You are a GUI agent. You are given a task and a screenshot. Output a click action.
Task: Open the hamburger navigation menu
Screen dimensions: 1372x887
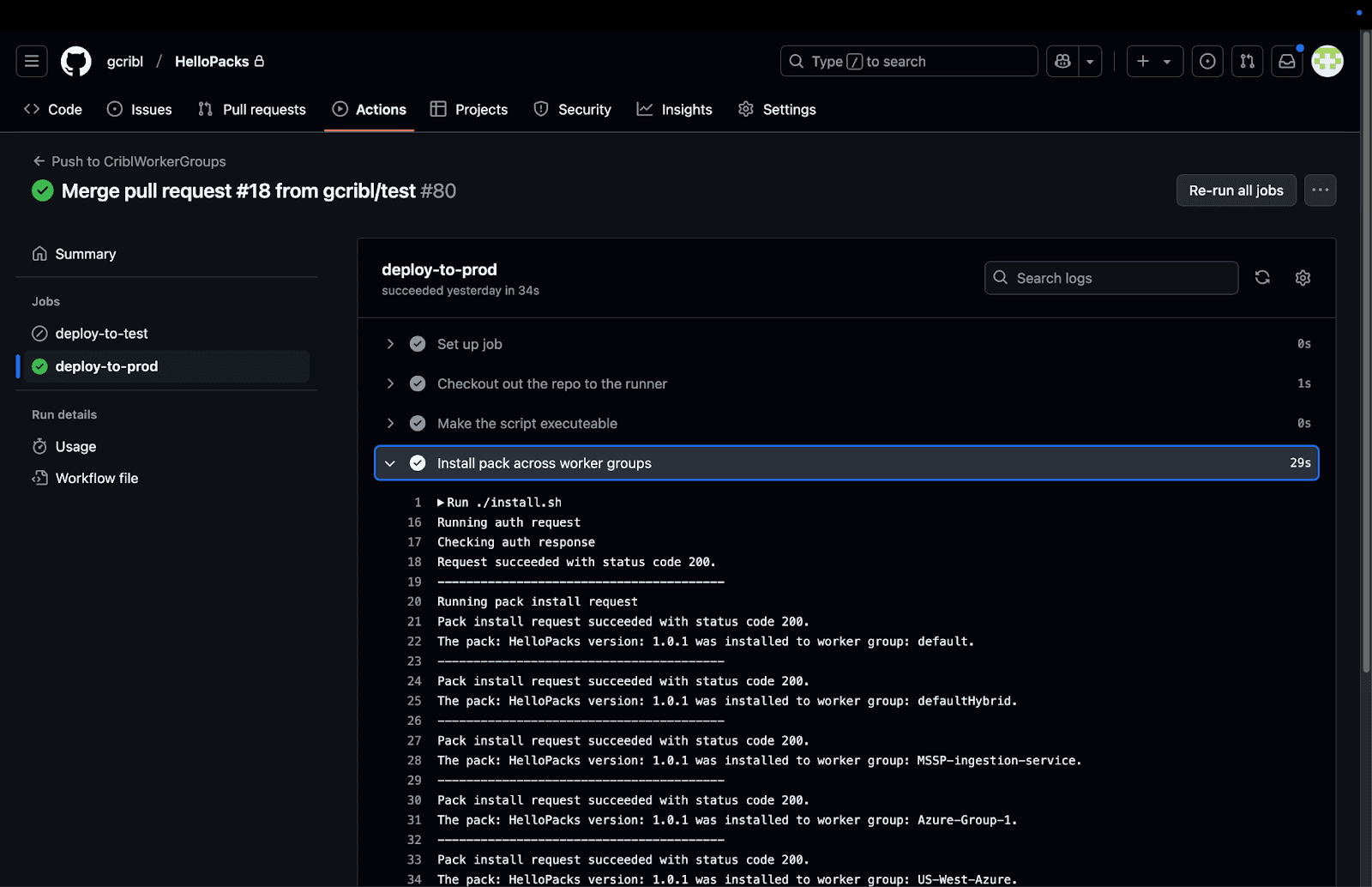[32, 61]
